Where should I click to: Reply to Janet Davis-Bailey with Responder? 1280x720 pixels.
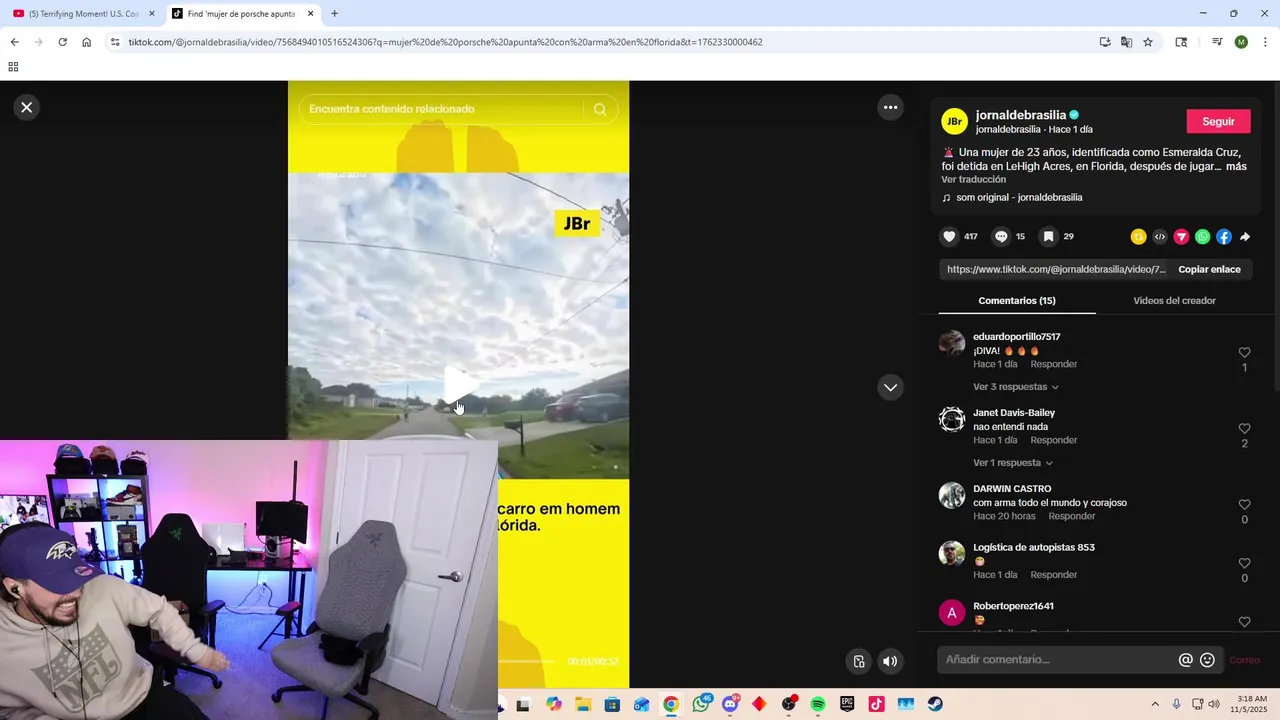tap(1053, 440)
